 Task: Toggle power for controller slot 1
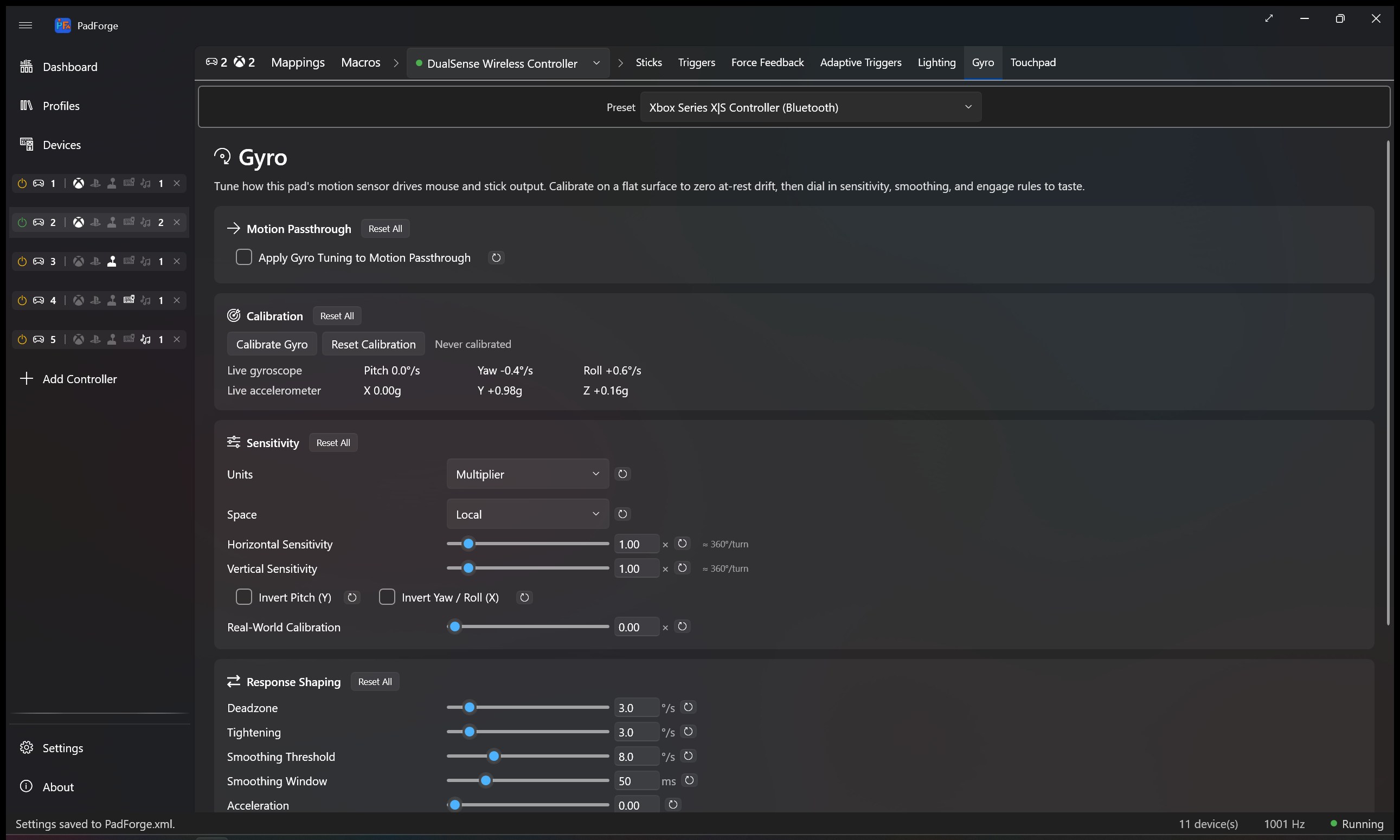(x=22, y=183)
